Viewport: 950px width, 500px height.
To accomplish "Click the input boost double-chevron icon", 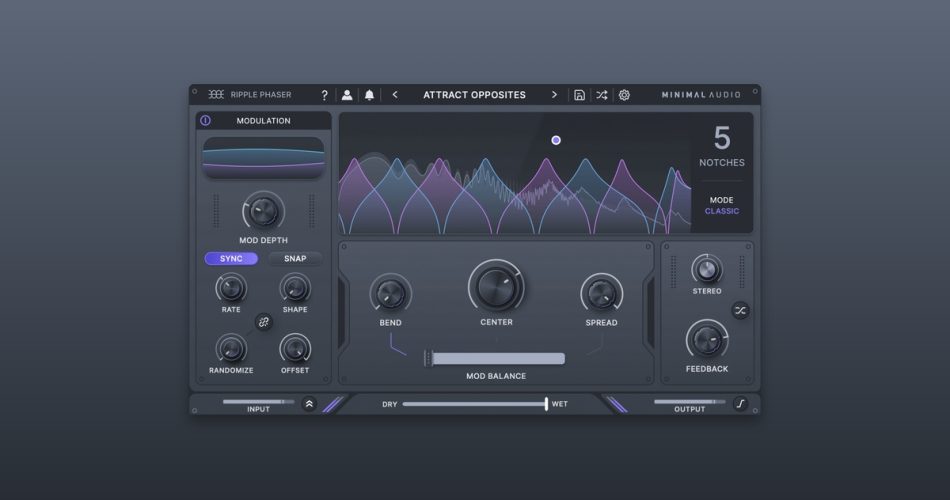I will (x=309, y=404).
